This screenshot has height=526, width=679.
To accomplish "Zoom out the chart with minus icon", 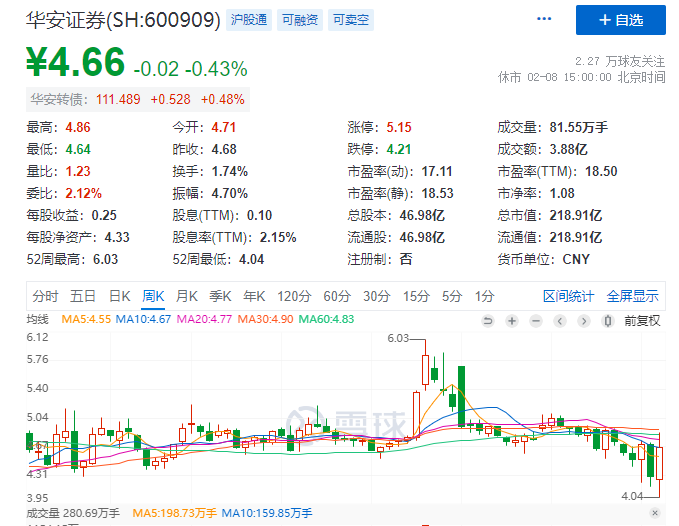I will click(x=535, y=320).
